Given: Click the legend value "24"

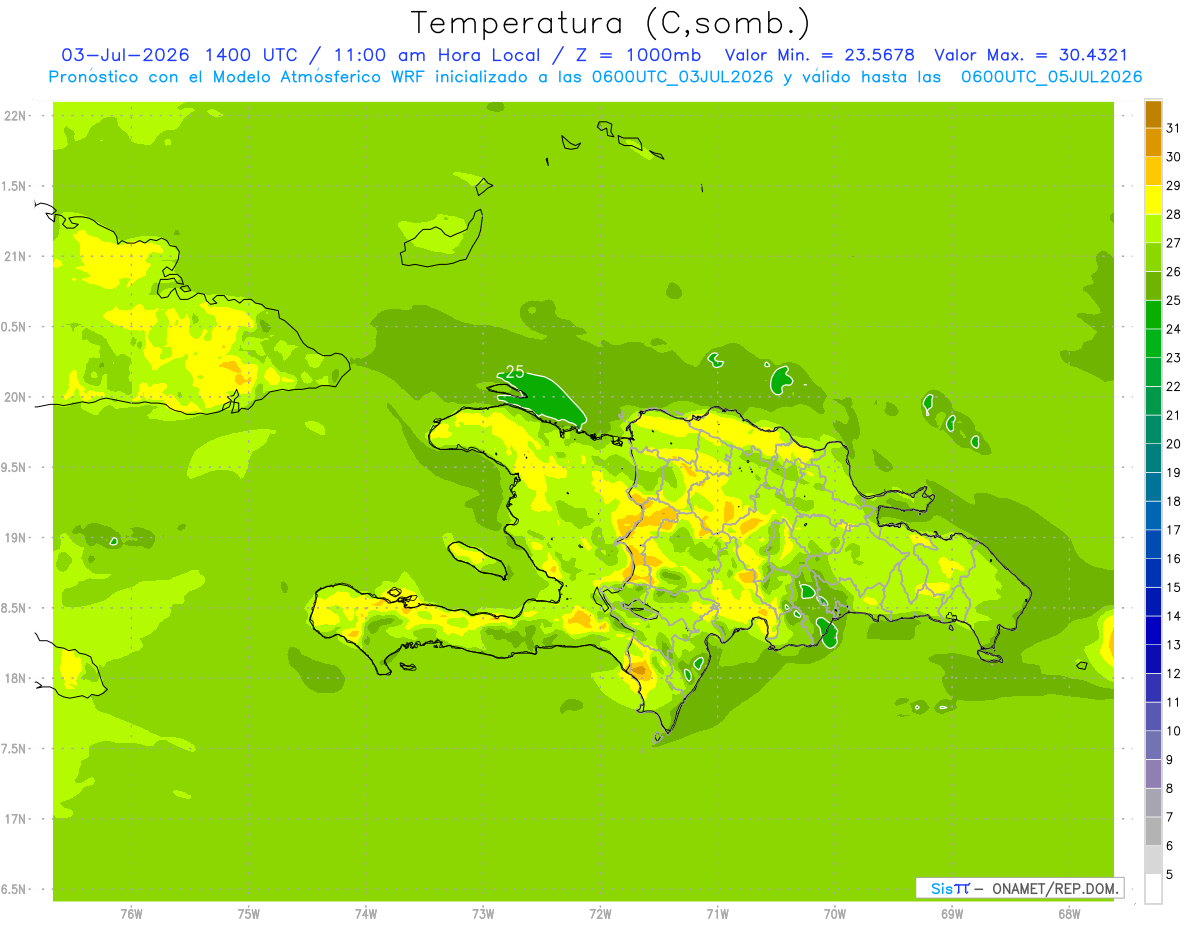Looking at the screenshot, I should pos(1174,329).
